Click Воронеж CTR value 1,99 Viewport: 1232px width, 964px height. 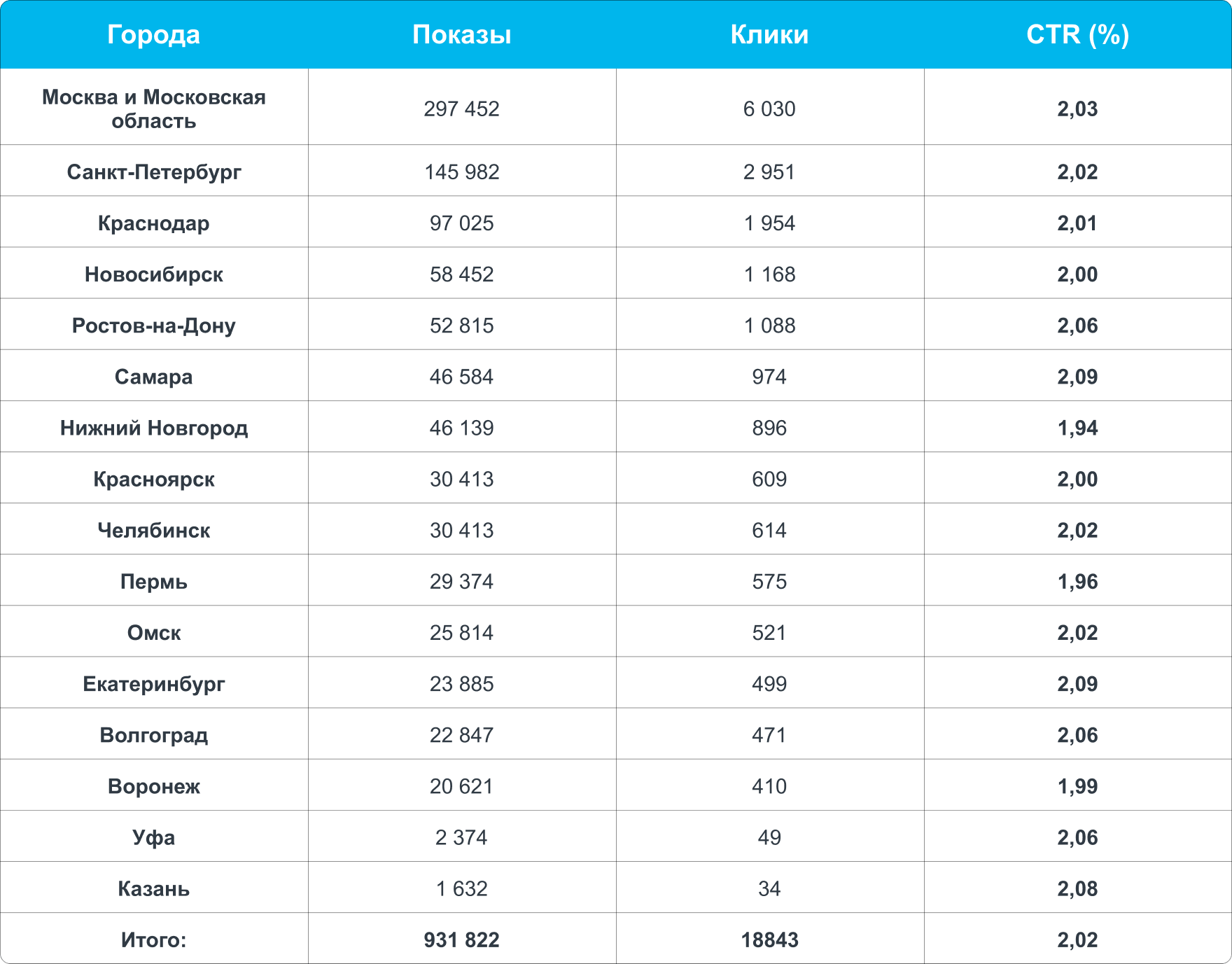click(x=1077, y=786)
